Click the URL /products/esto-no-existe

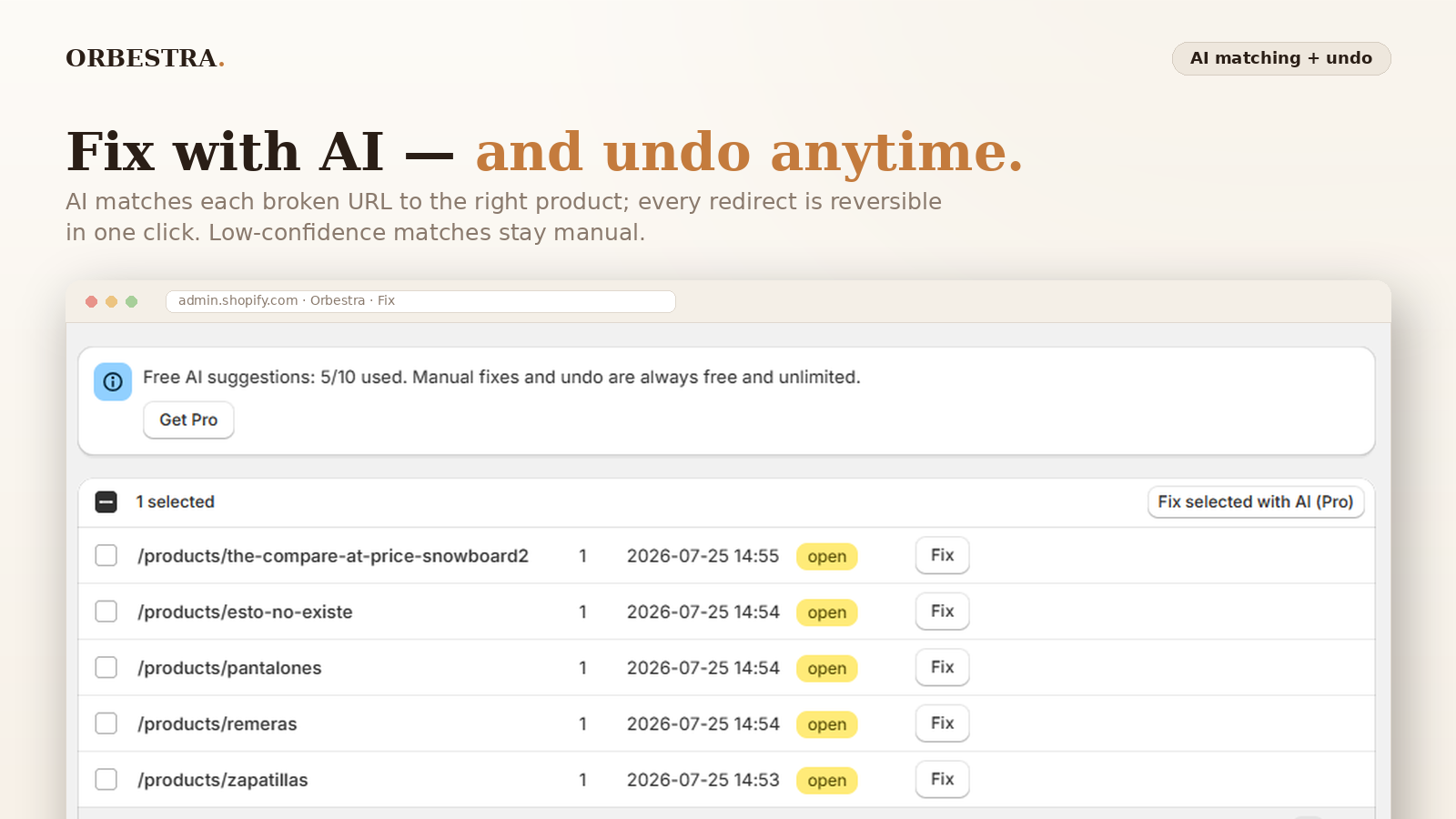245,612
